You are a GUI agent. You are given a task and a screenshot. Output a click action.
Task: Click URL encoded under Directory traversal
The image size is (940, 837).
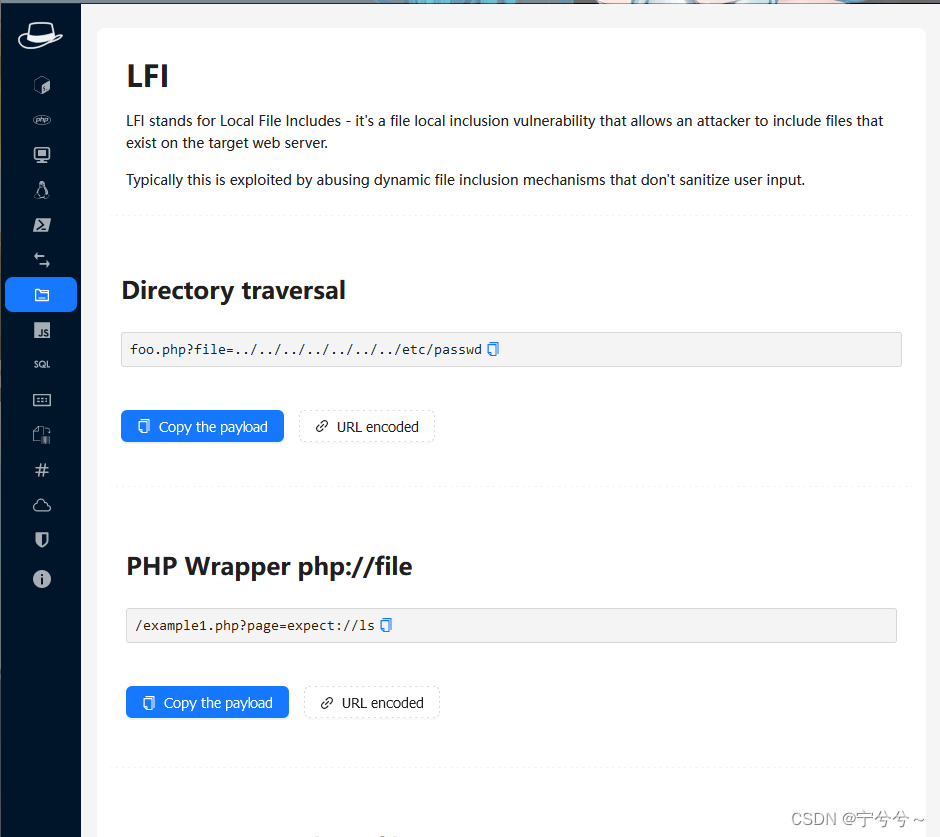(367, 426)
